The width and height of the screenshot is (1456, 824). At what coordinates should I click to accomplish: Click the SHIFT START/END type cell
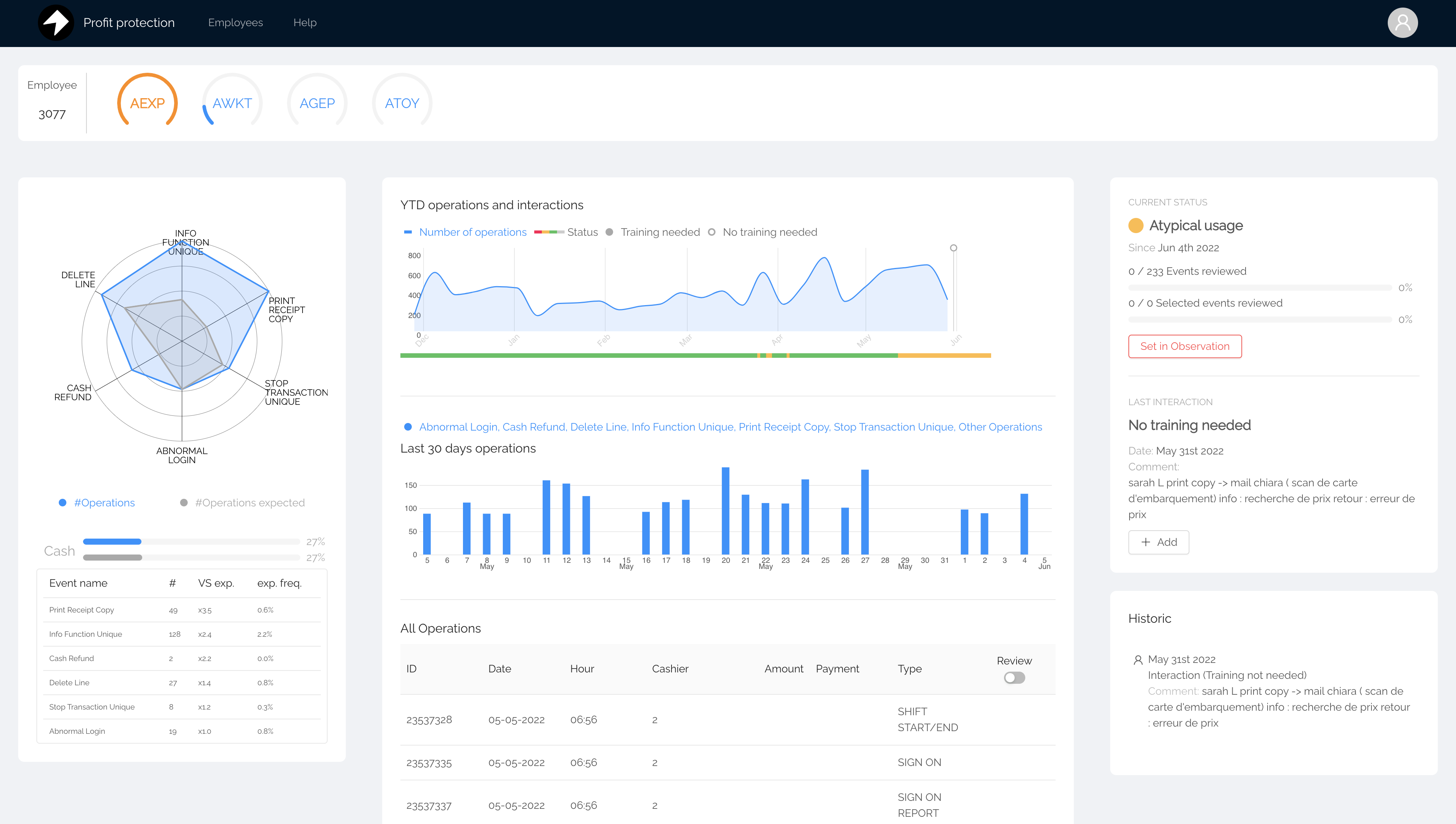pyautogui.click(x=928, y=720)
